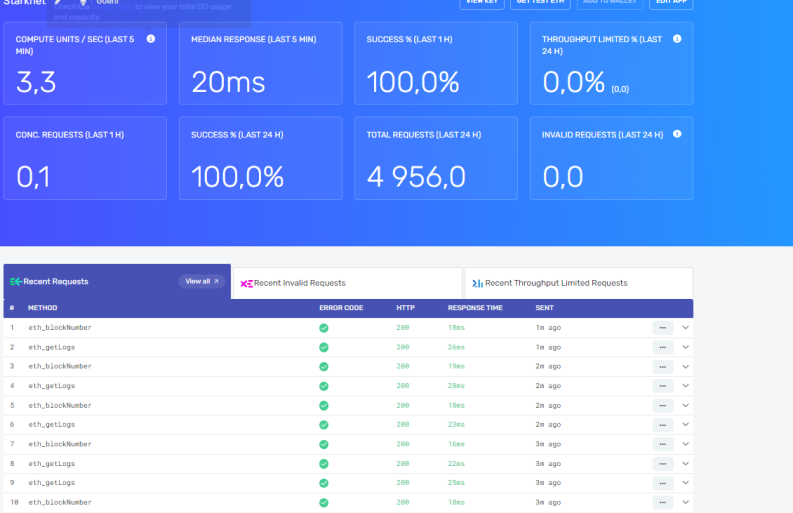Click green check icon in row 4
Screen dimensions: 793x513
click(324, 387)
